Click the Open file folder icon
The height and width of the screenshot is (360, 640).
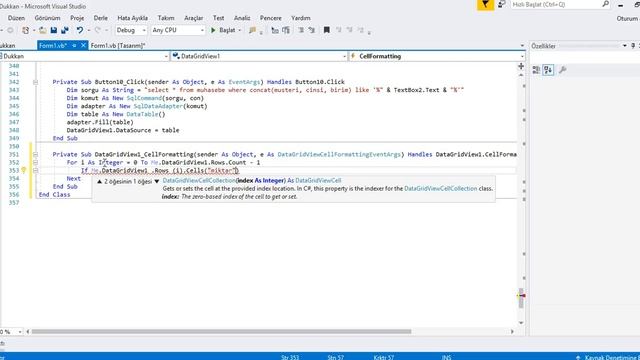42,30
